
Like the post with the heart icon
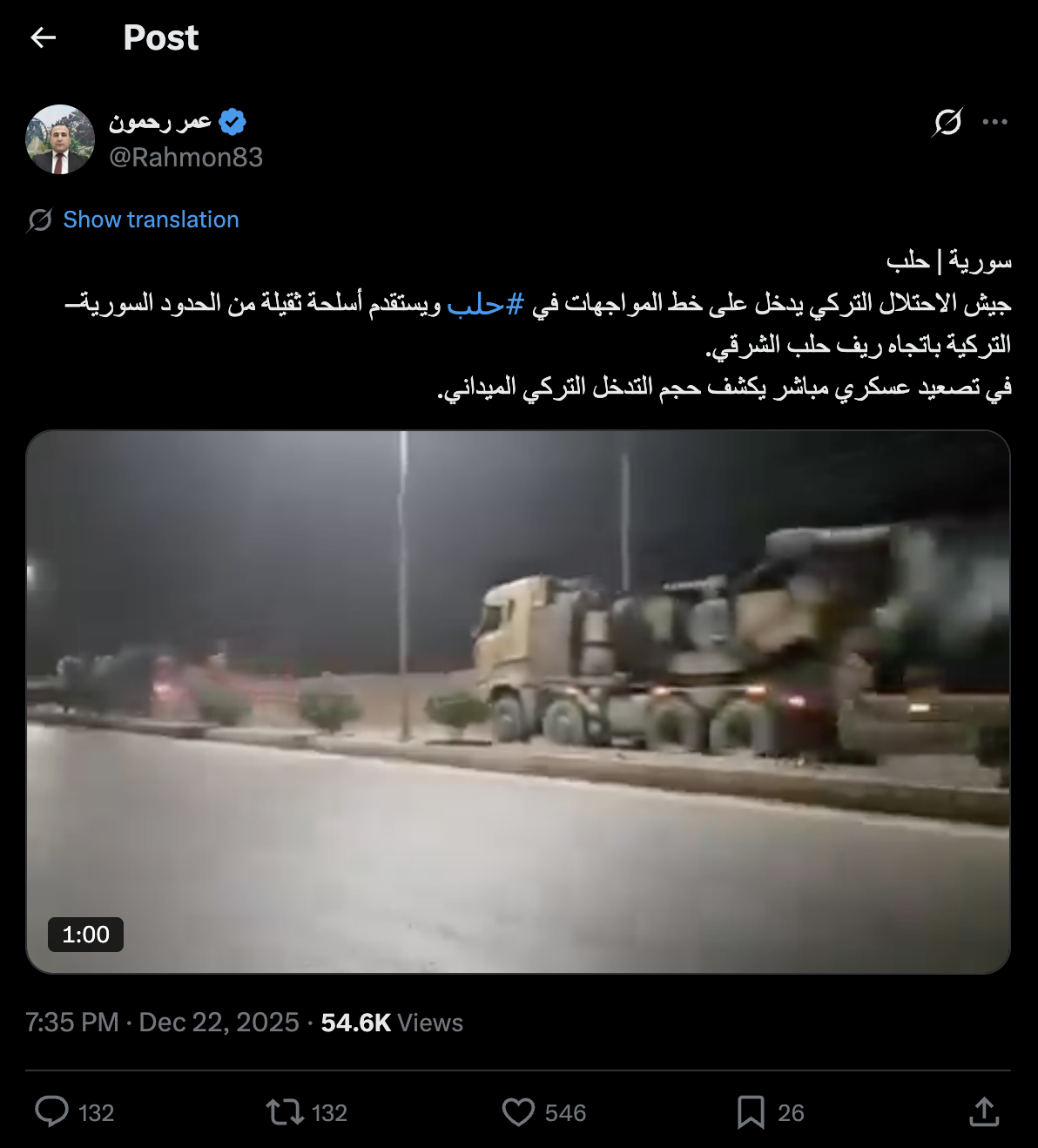tap(518, 1112)
